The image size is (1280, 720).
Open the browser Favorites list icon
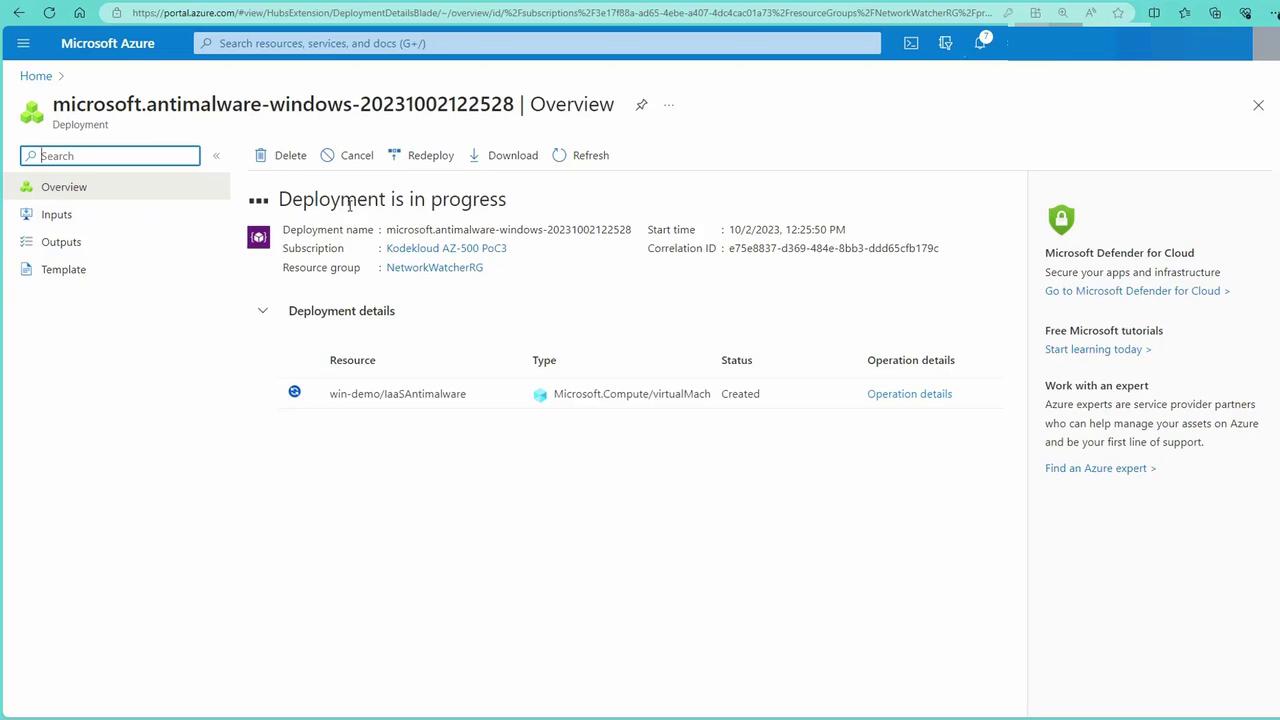(1185, 13)
